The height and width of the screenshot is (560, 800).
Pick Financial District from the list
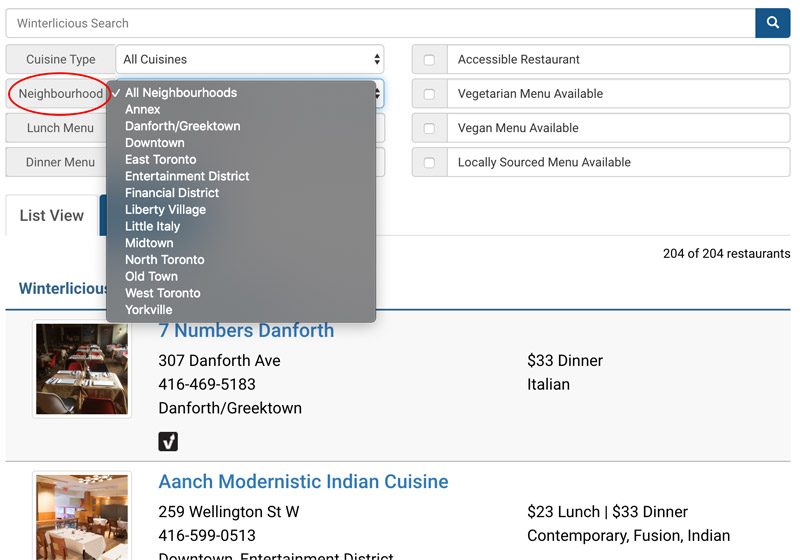[x=241, y=193]
